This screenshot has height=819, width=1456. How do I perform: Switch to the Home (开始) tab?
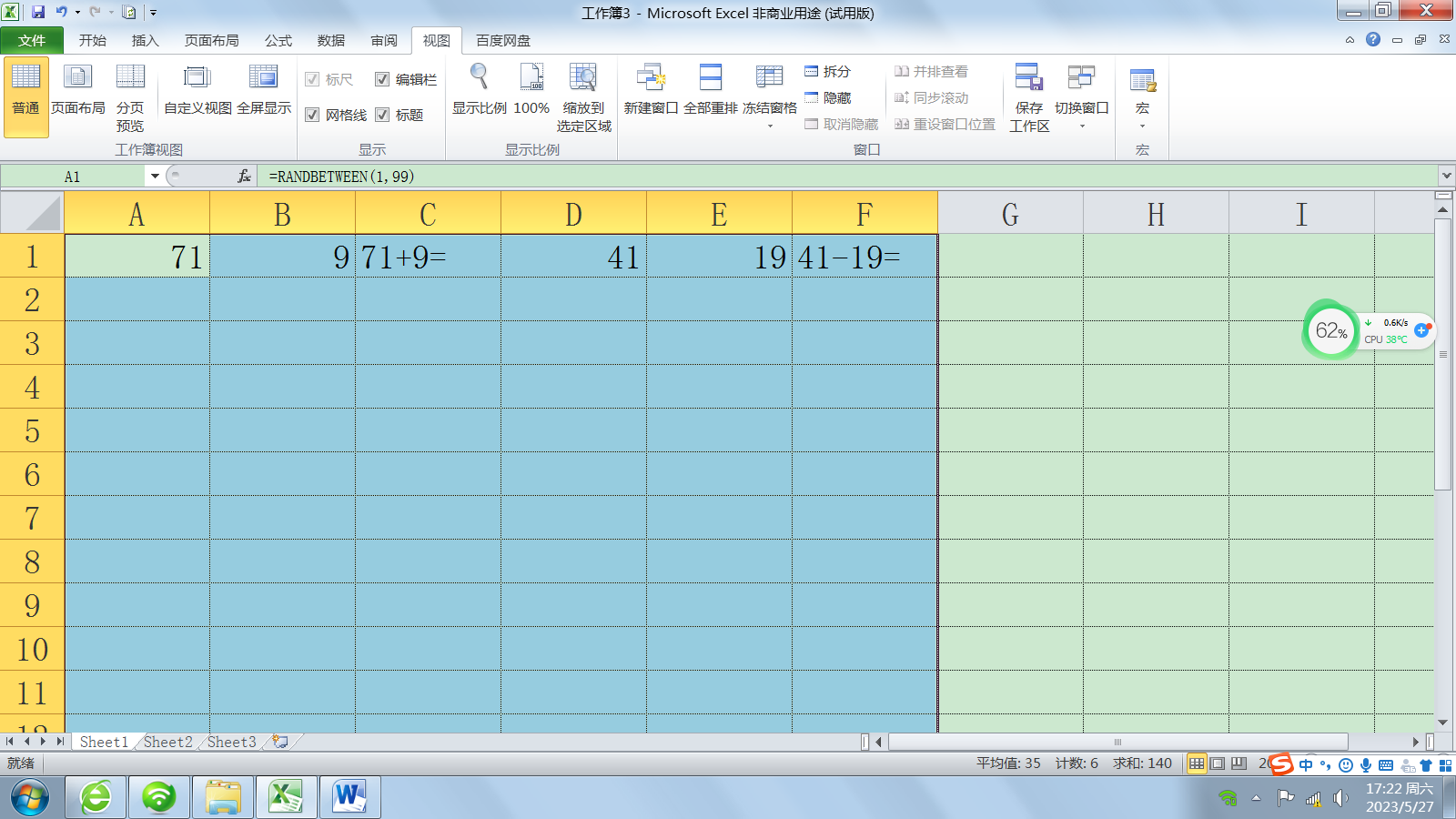(x=92, y=40)
